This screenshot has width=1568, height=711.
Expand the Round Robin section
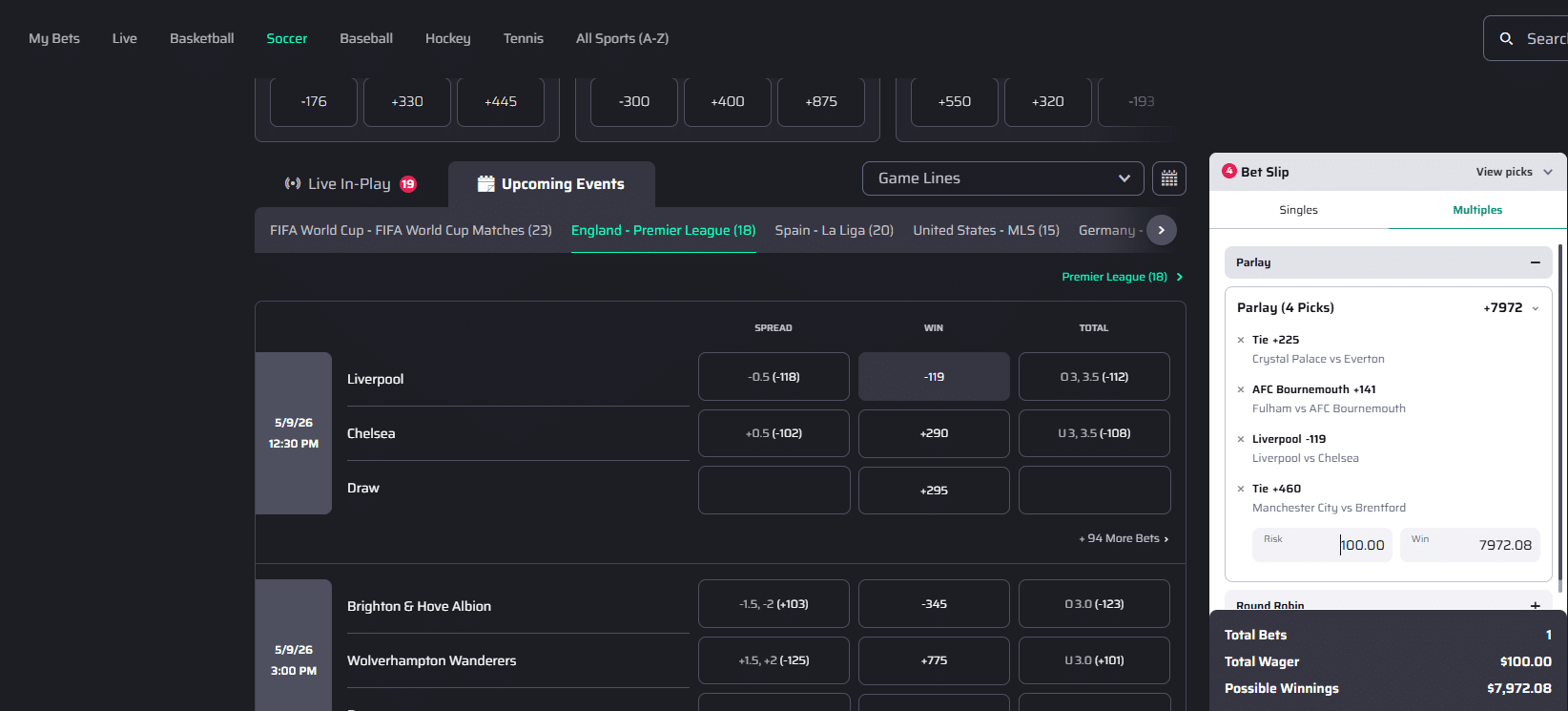[1535, 605]
